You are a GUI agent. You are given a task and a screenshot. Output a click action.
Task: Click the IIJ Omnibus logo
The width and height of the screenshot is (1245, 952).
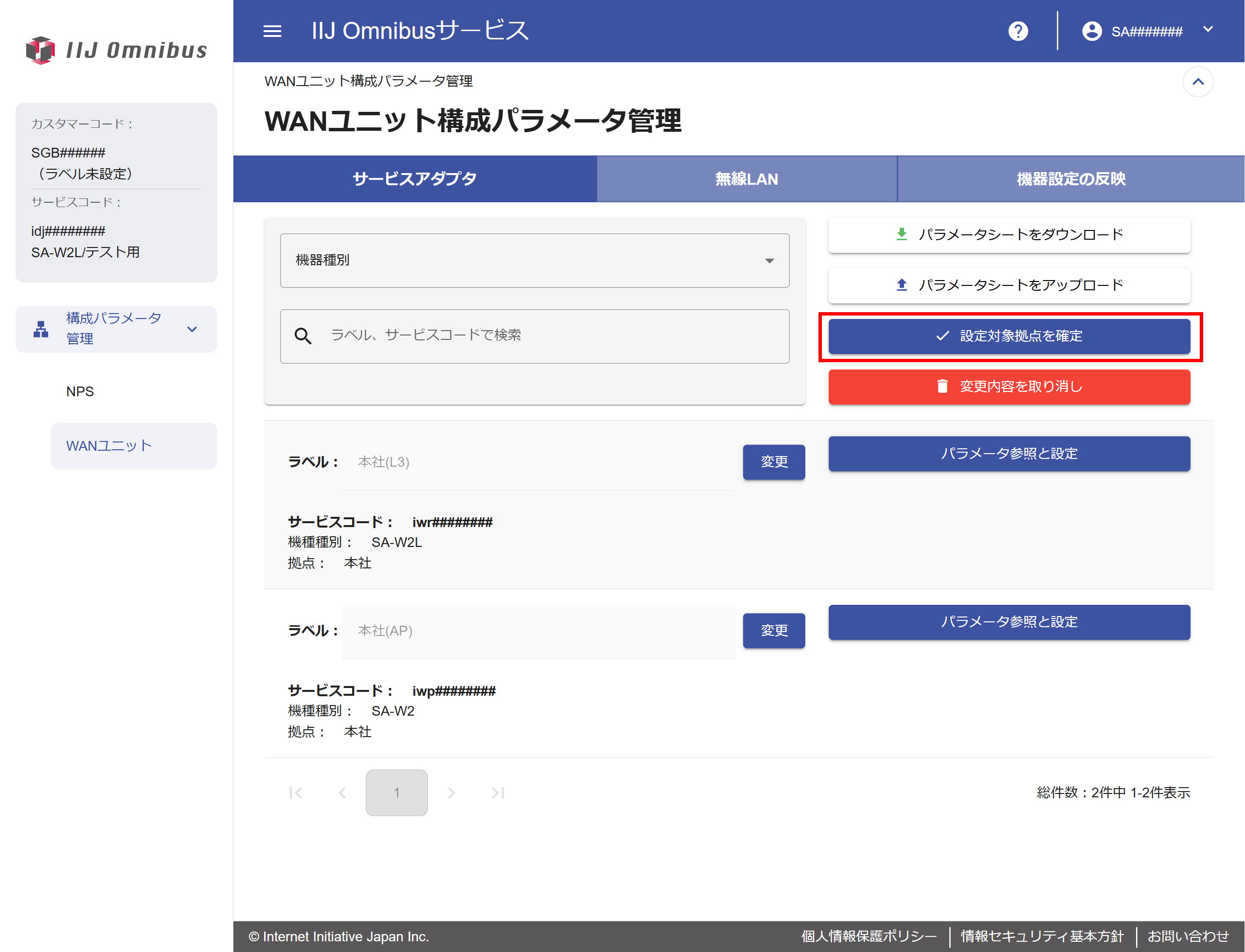pyautogui.click(x=117, y=50)
